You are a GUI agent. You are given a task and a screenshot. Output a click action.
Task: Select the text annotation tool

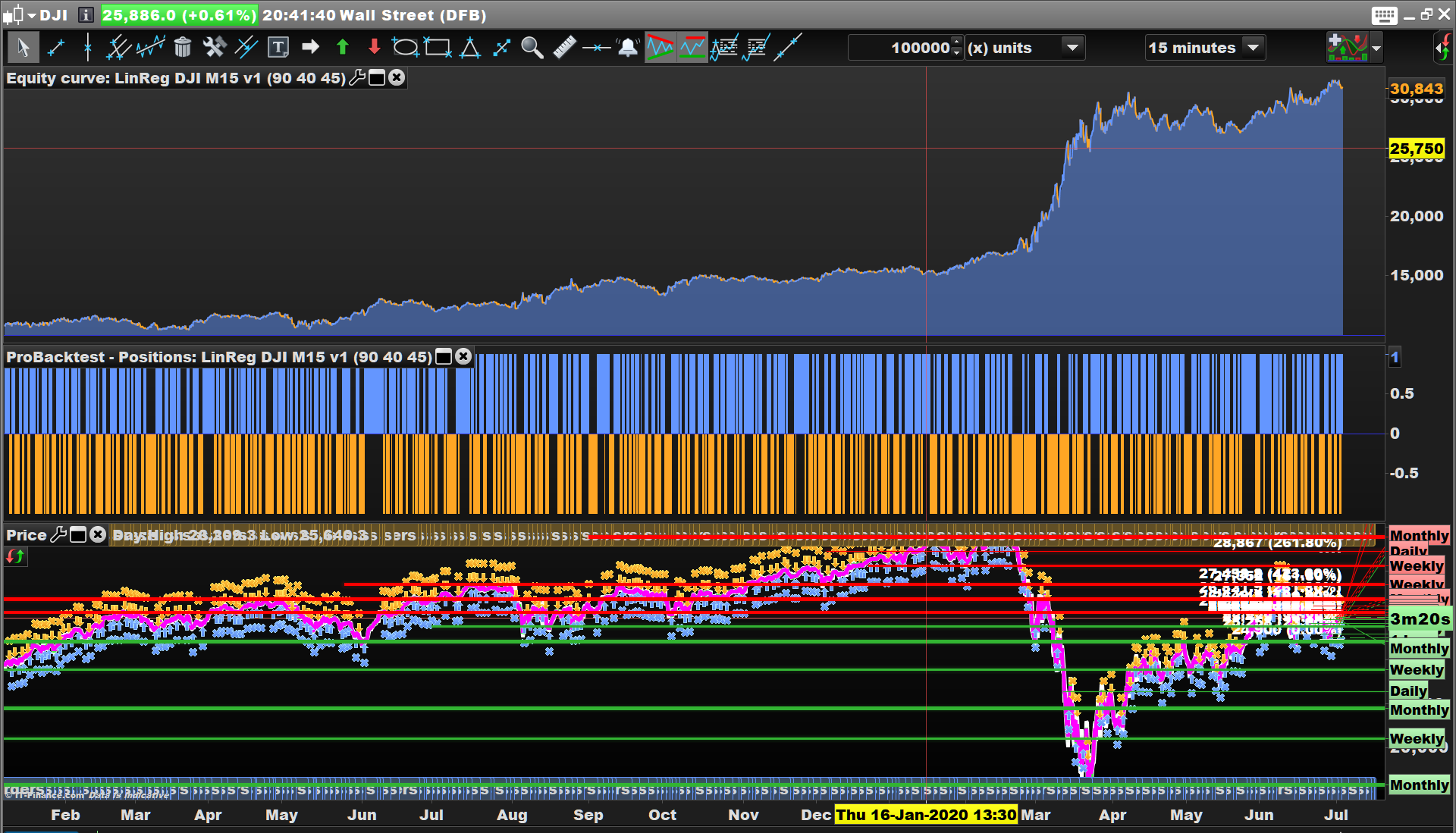tap(278, 48)
